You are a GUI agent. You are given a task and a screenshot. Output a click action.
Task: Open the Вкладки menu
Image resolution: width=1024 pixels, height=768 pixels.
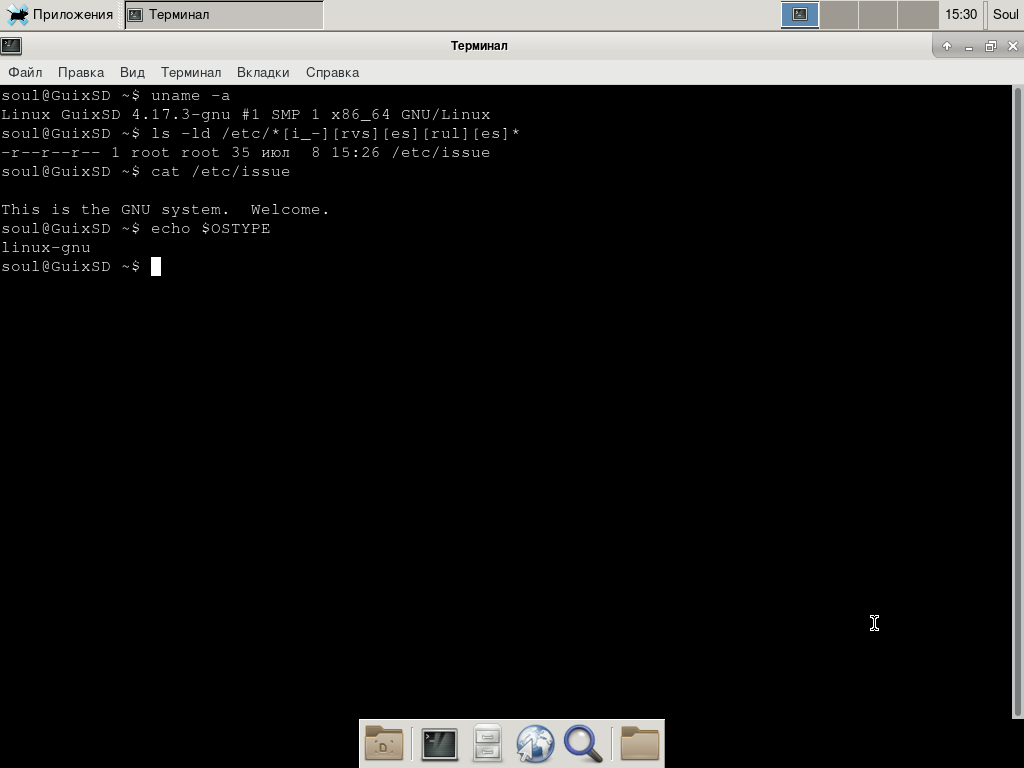263,72
